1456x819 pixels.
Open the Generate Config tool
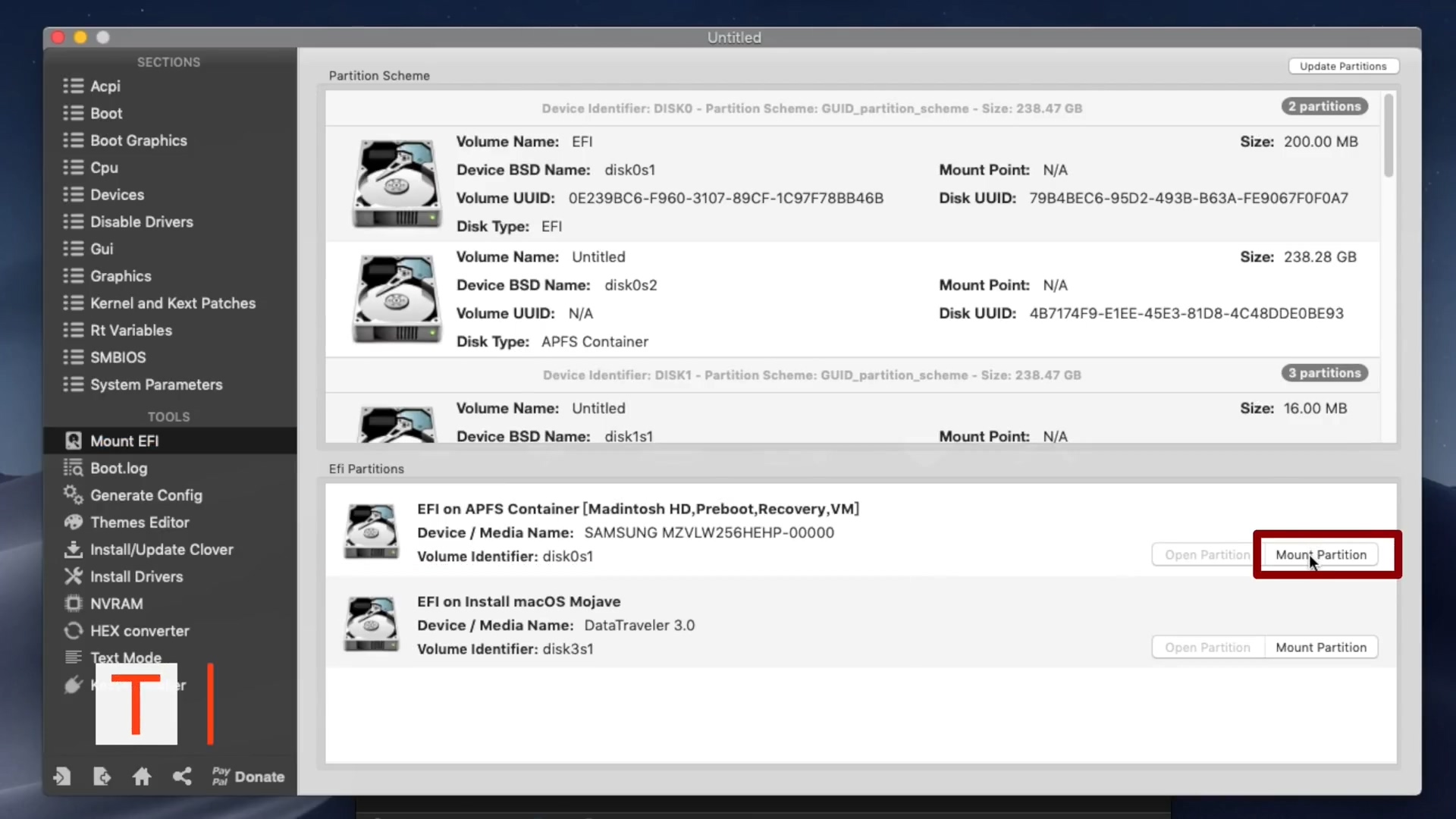[146, 495]
